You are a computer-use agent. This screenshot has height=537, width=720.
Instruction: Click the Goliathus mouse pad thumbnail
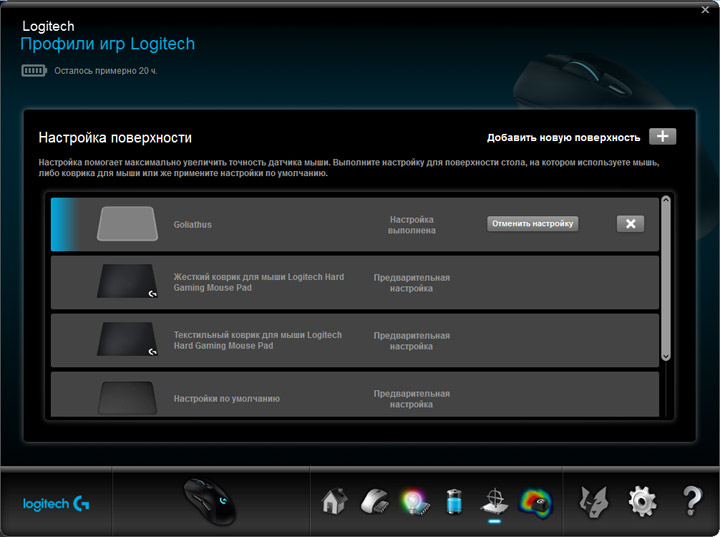(128, 224)
